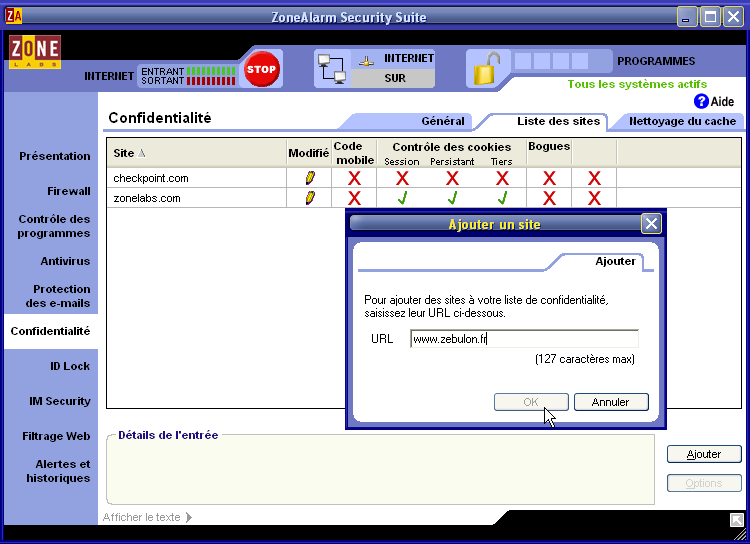This screenshot has height=544, width=750.
Task: Open Contrôle des programmes section
Action: click(x=54, y=226)
